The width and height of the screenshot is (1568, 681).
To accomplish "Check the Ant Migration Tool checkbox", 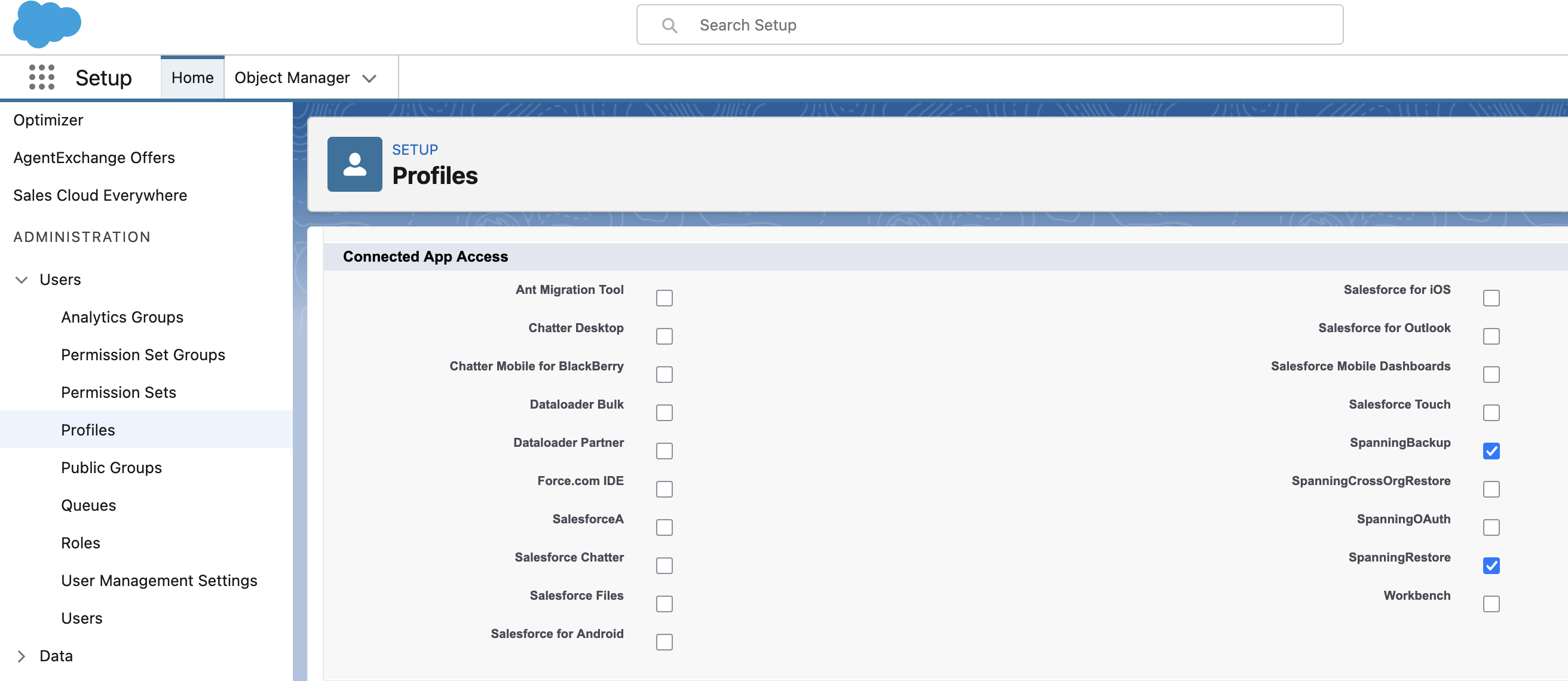I will pos(664,298).
